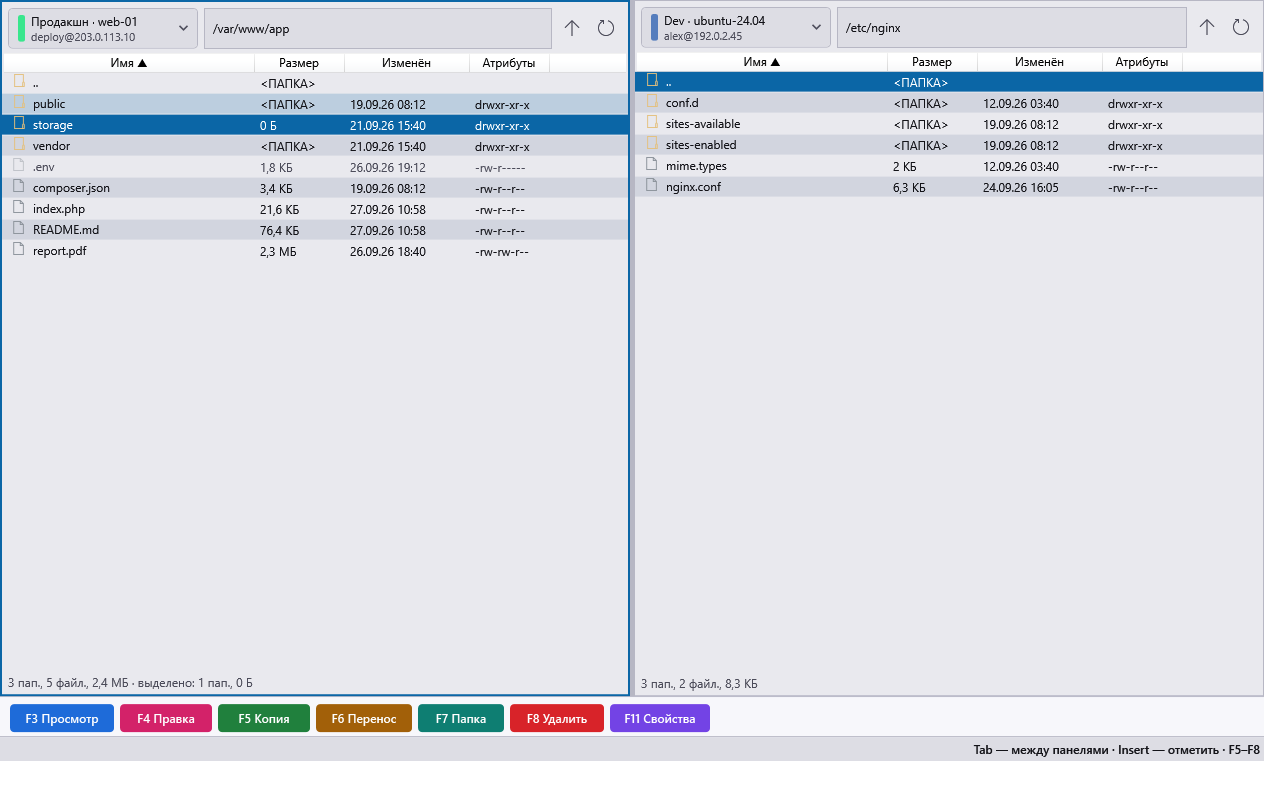Navigate up from /etc/nginx in the right panel

coord(1207,28)
